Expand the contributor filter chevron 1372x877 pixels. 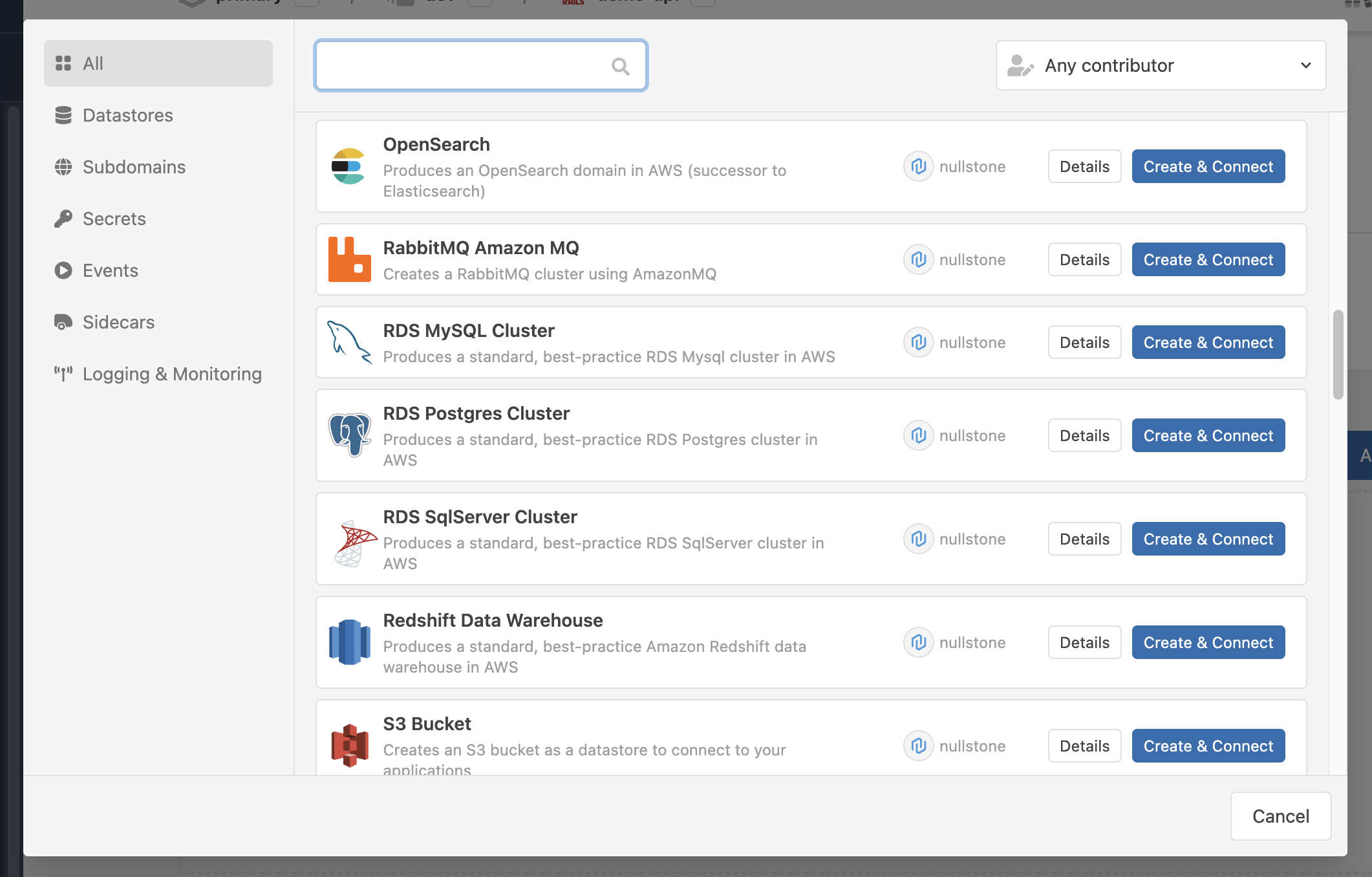[x=1305, y=65]
